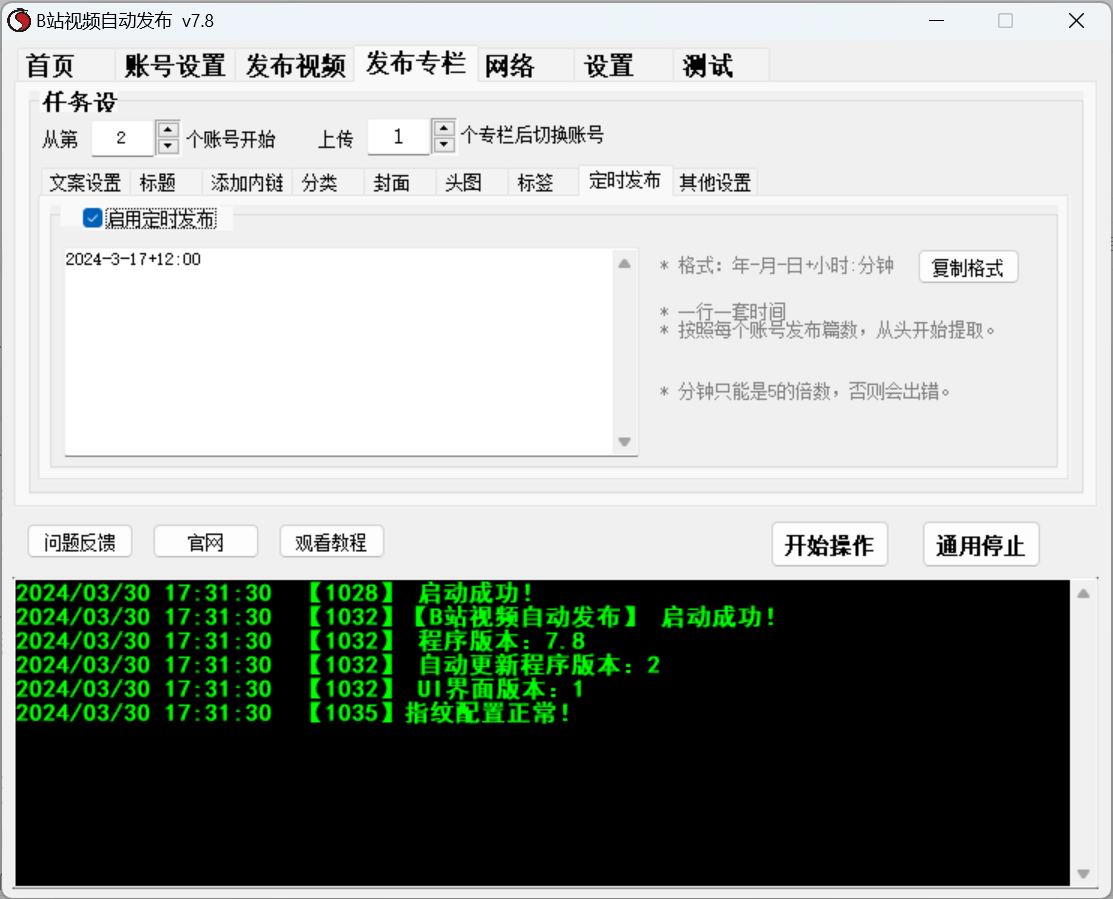Screen dimensions: 1113x899
Task: Open the 分类 sub-tab
Action: (x=328, y=182)
